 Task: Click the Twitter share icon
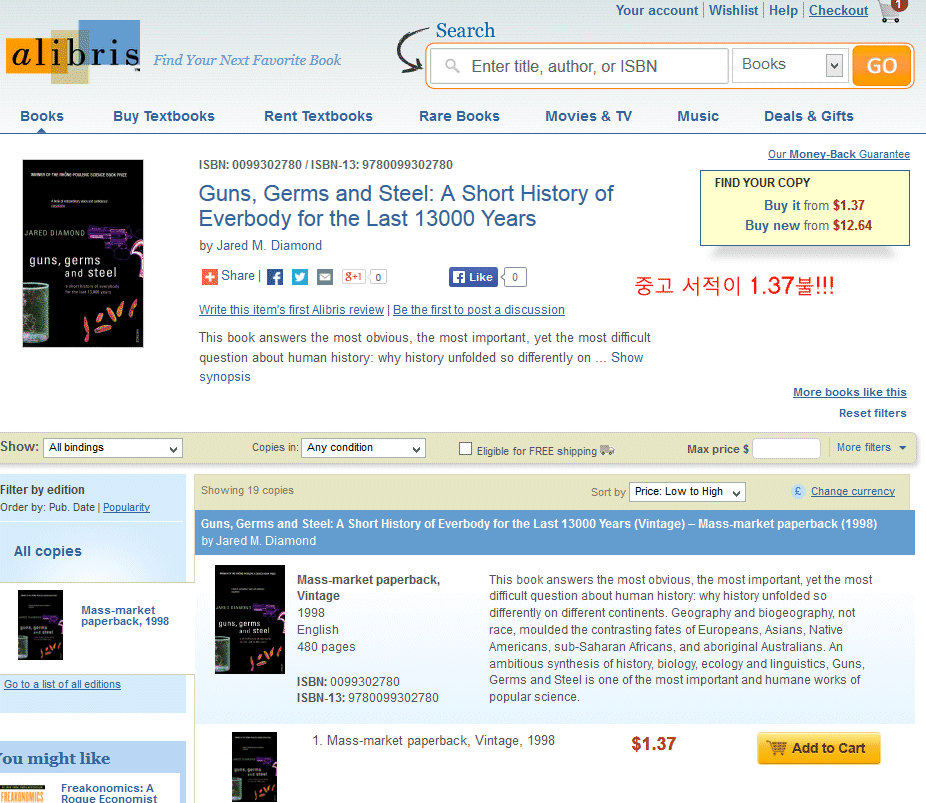click(300, 277)
